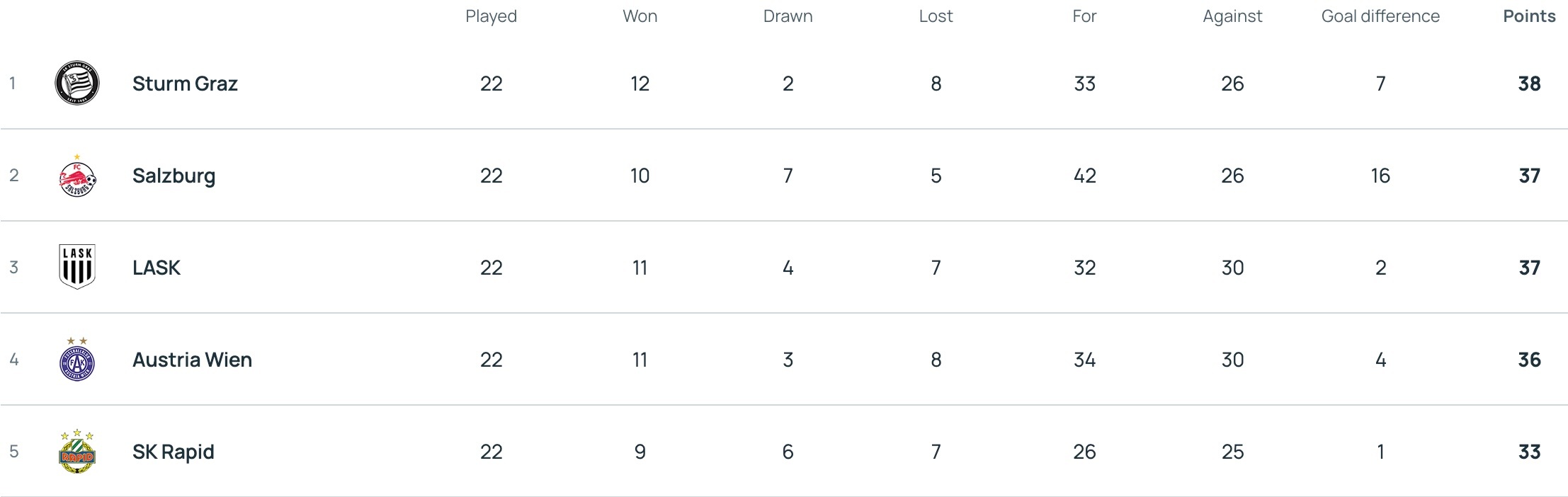Open the Austria Wien team link
Image resolution: width=1568 pixels, height=497 pixels.
[x=192, y=360]
